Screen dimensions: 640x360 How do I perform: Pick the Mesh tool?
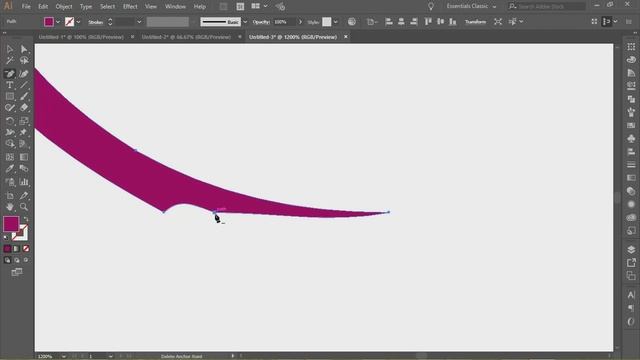tap(10, 157)
